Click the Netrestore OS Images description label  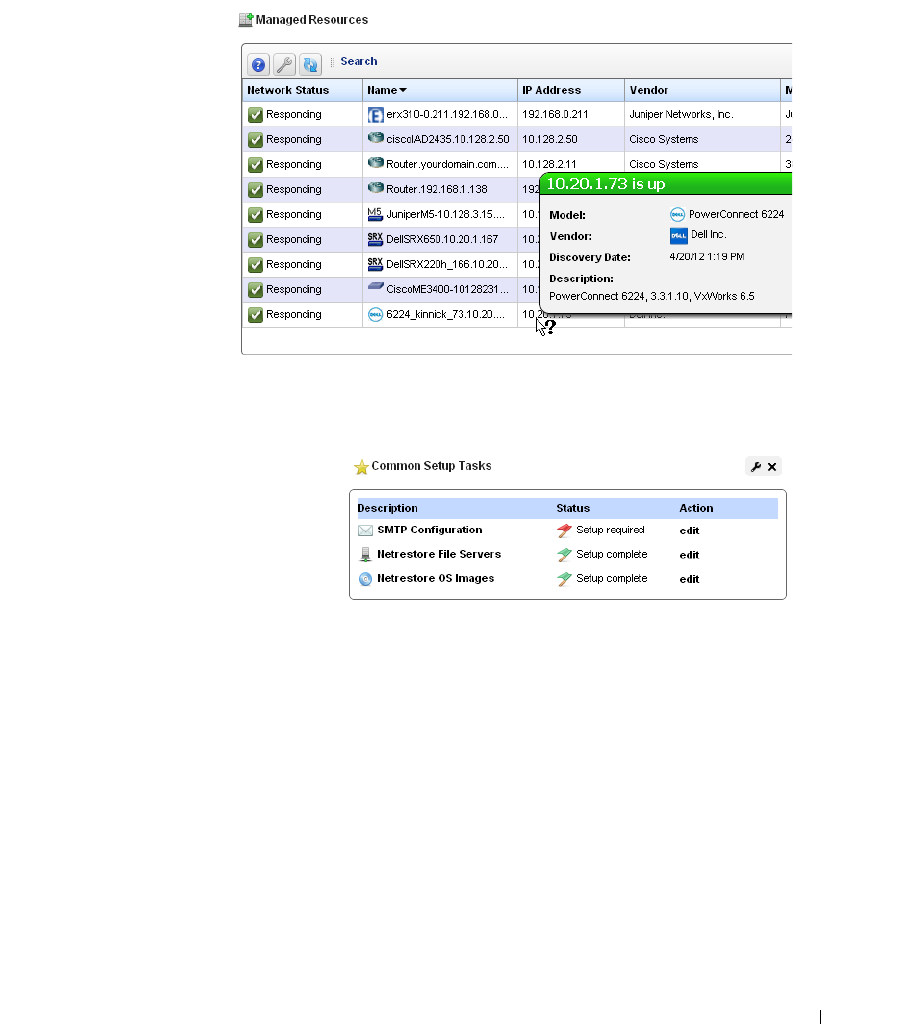436,578
